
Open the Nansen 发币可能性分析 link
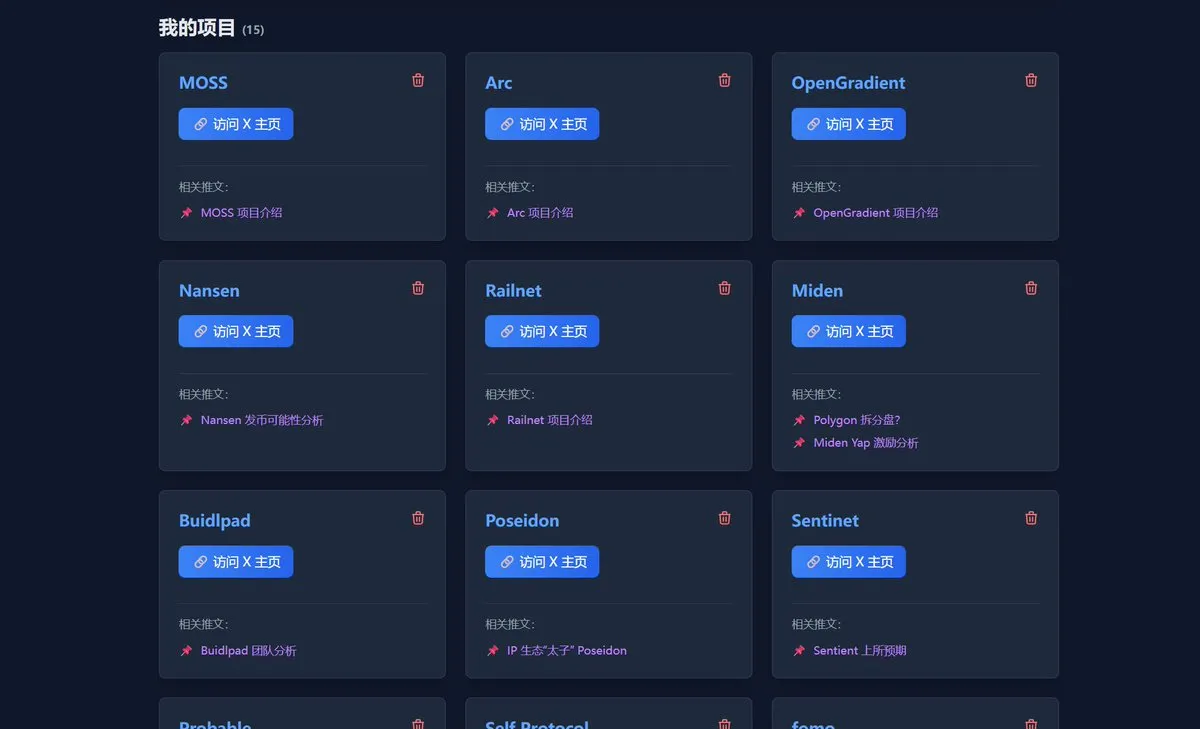pyautogui.click(x=261, y=420)
